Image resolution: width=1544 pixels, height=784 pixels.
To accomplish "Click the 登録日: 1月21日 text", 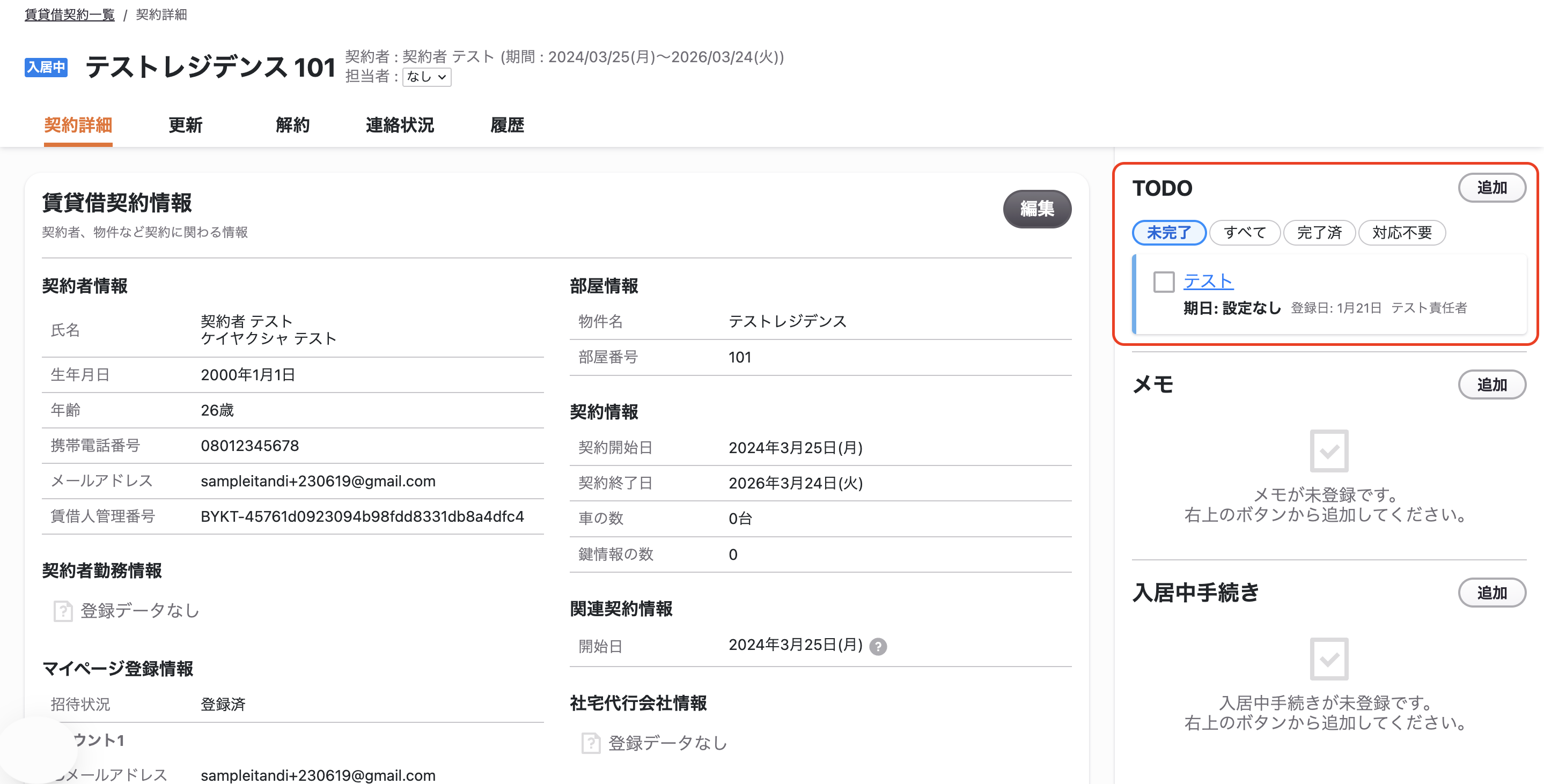I will 1336,308.
